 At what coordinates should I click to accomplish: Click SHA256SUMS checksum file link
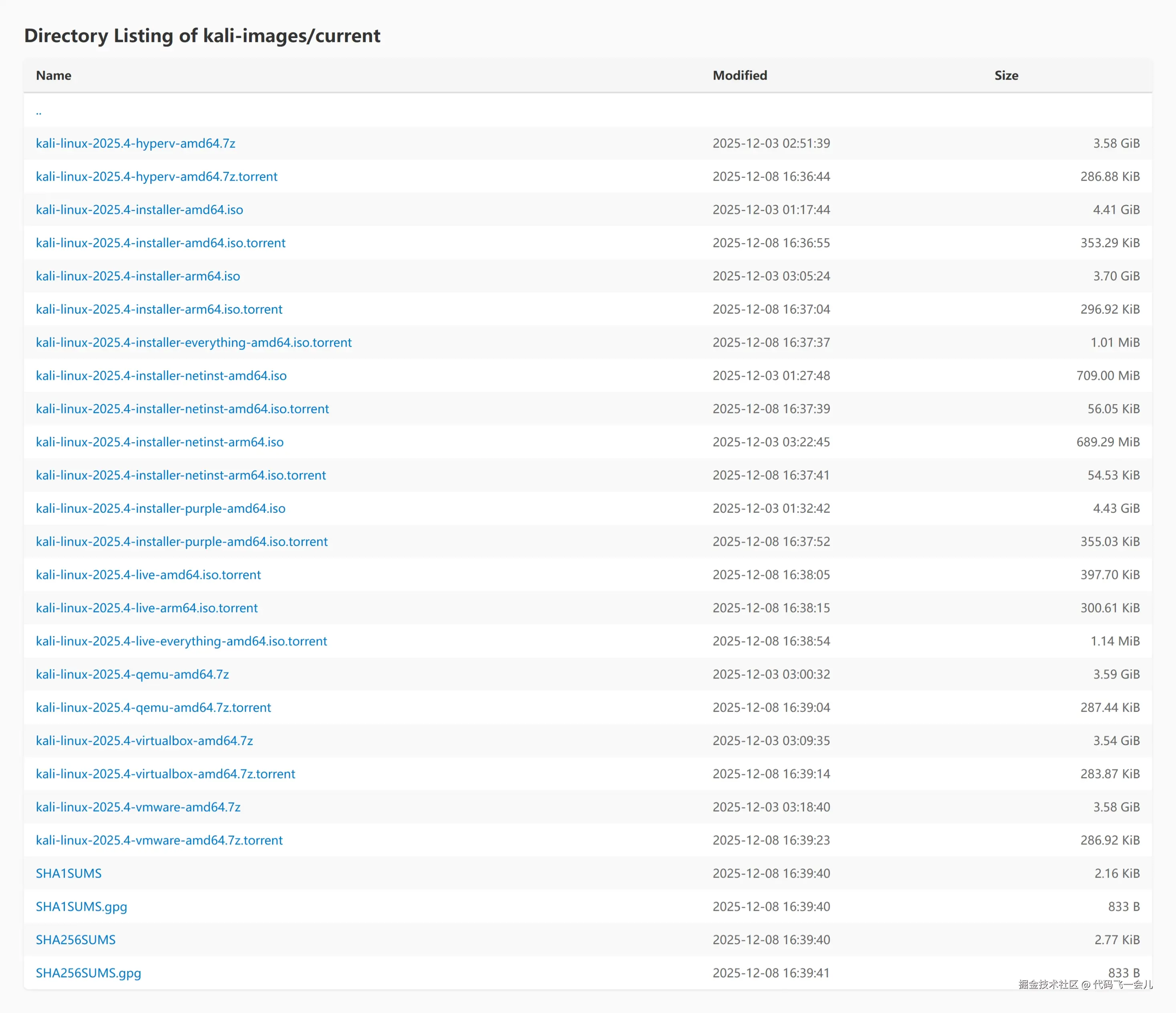(x=75, y=940)
